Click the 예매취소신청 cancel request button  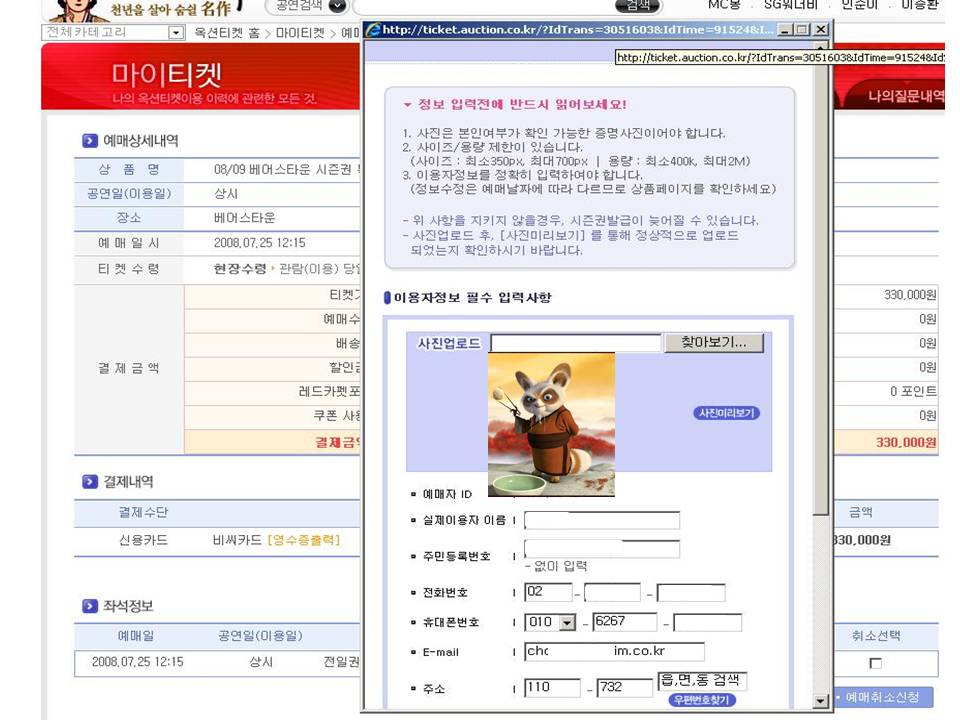tap(883, 697)
